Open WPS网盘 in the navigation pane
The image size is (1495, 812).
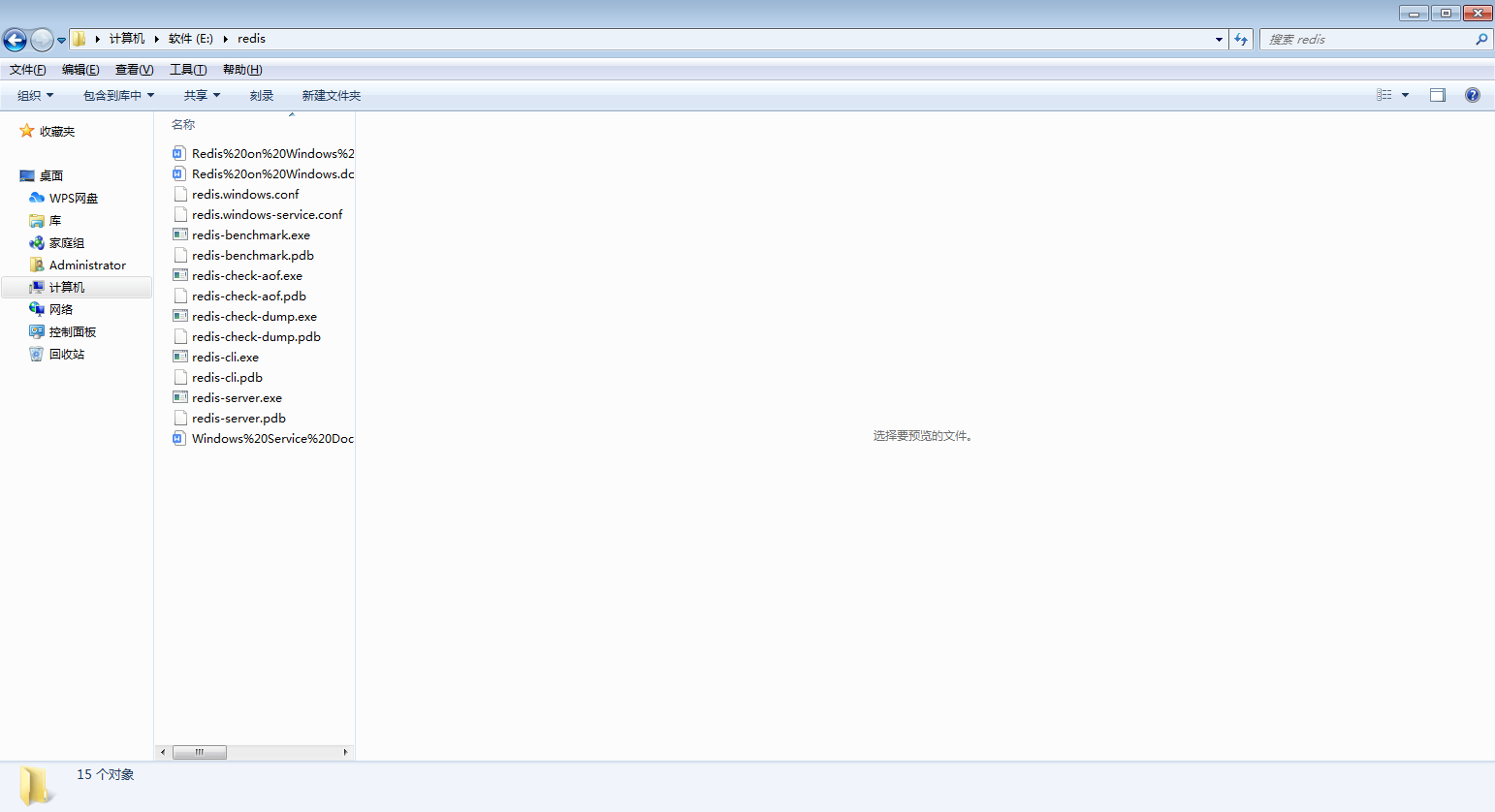(x=64, y=198)
